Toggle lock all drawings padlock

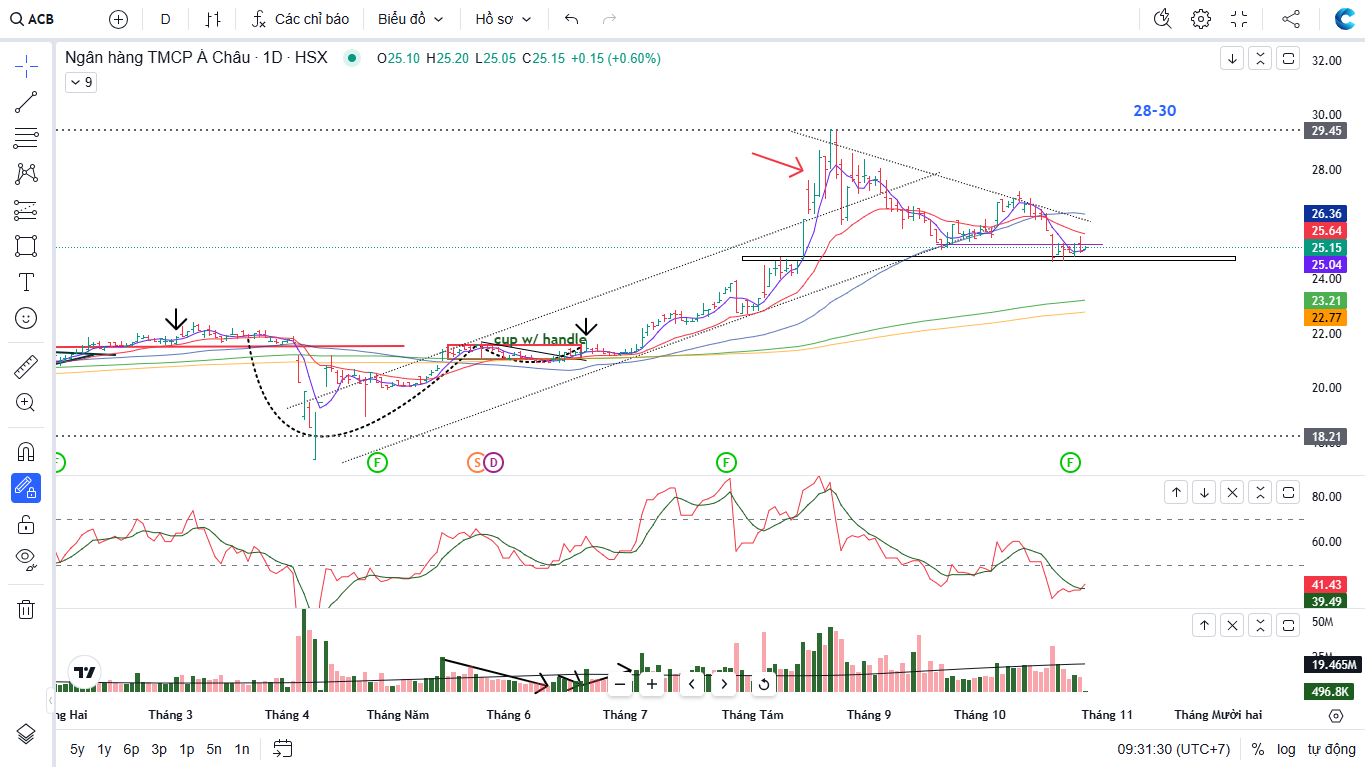point(26,524)
